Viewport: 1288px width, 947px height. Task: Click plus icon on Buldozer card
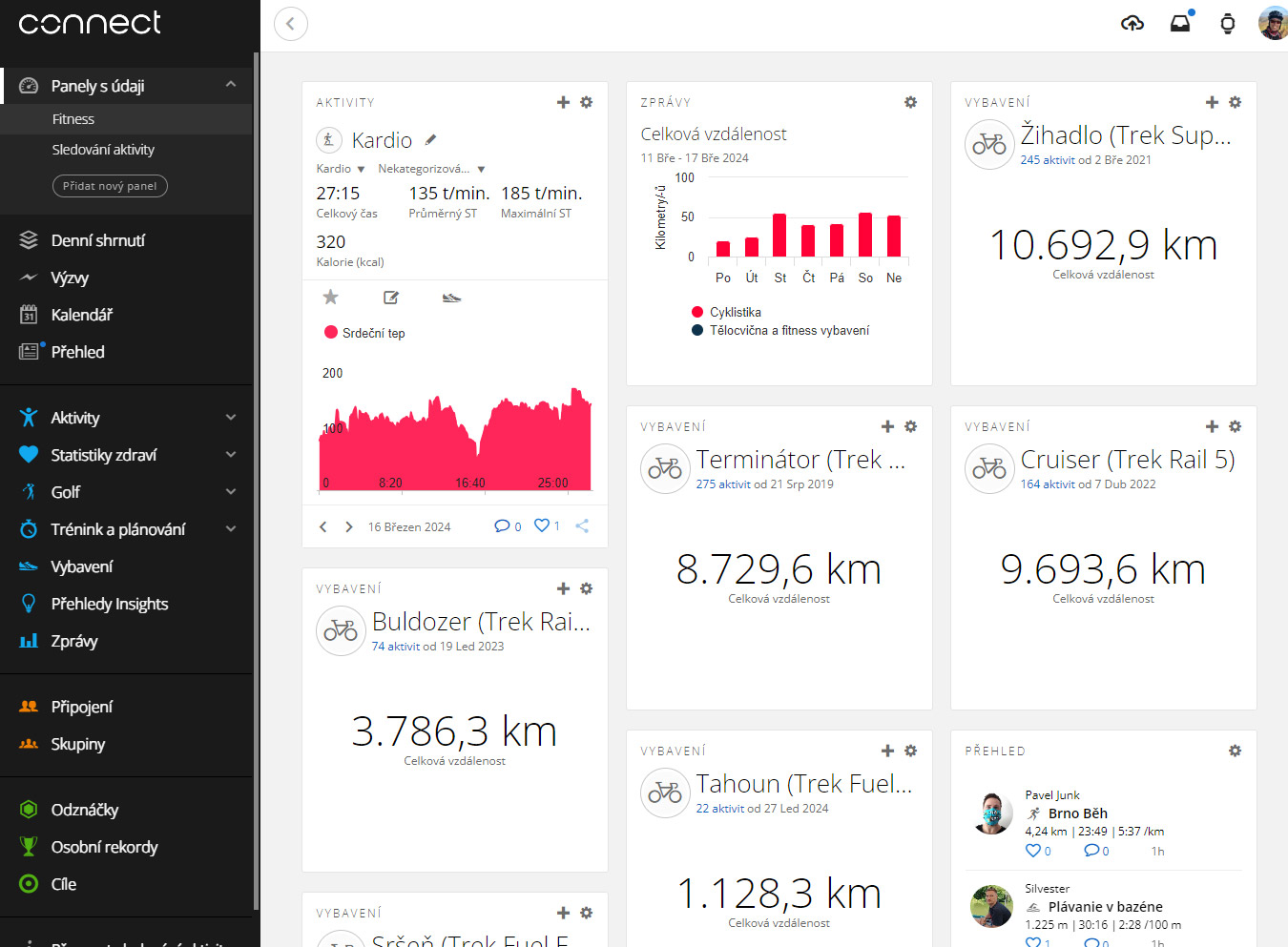563,588
